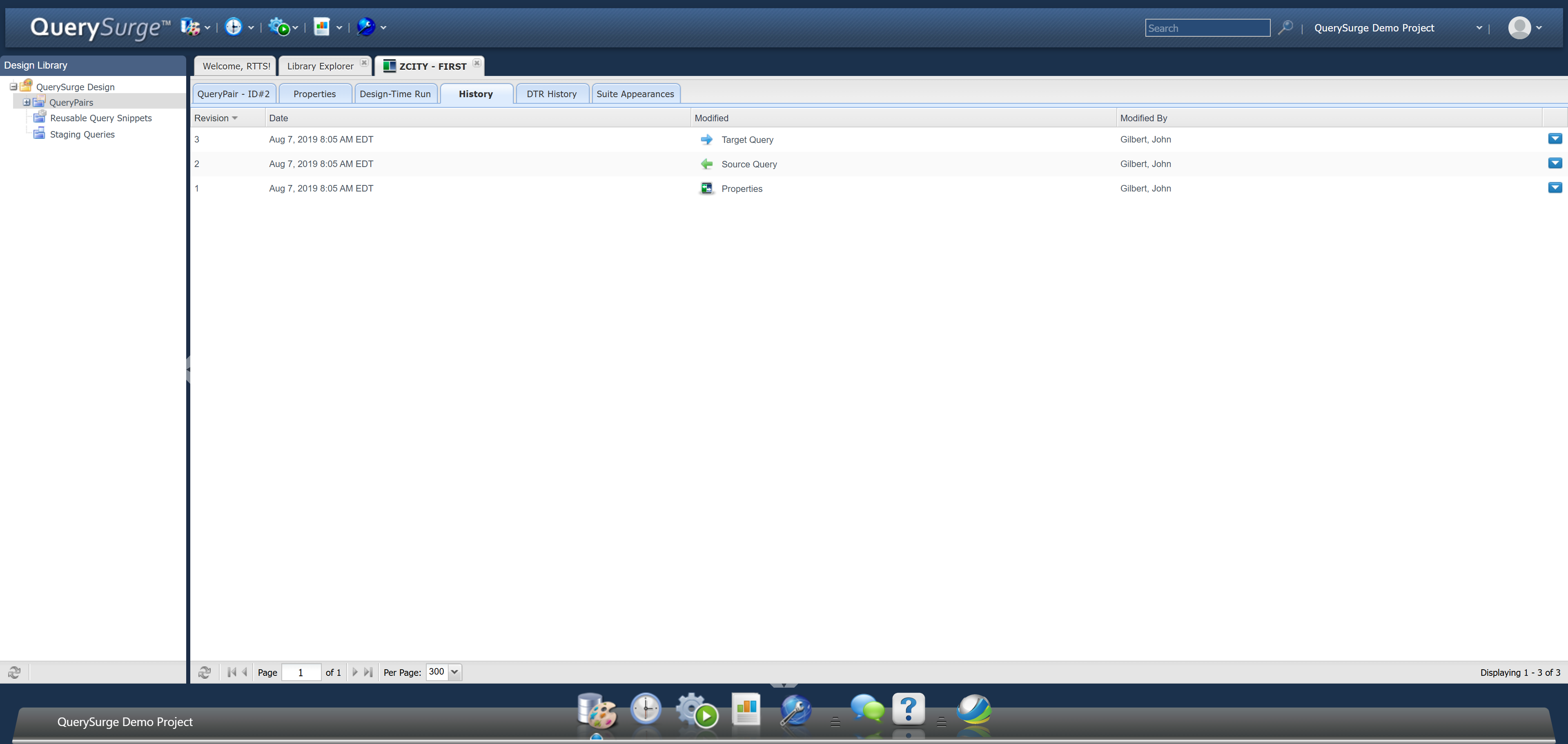Launch Scheduling clock from bottom dock
This screenshot has width=1568, height=744.
[646, 709]
